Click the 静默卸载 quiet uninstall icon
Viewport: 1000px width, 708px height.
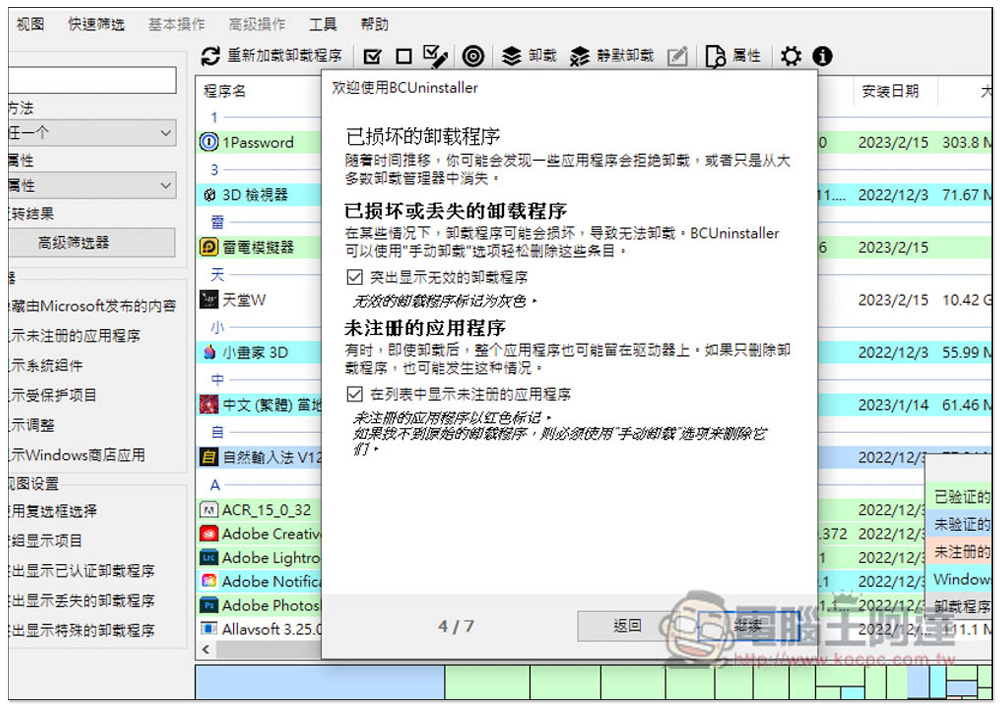pyautogui.click(x=579, y=56)
